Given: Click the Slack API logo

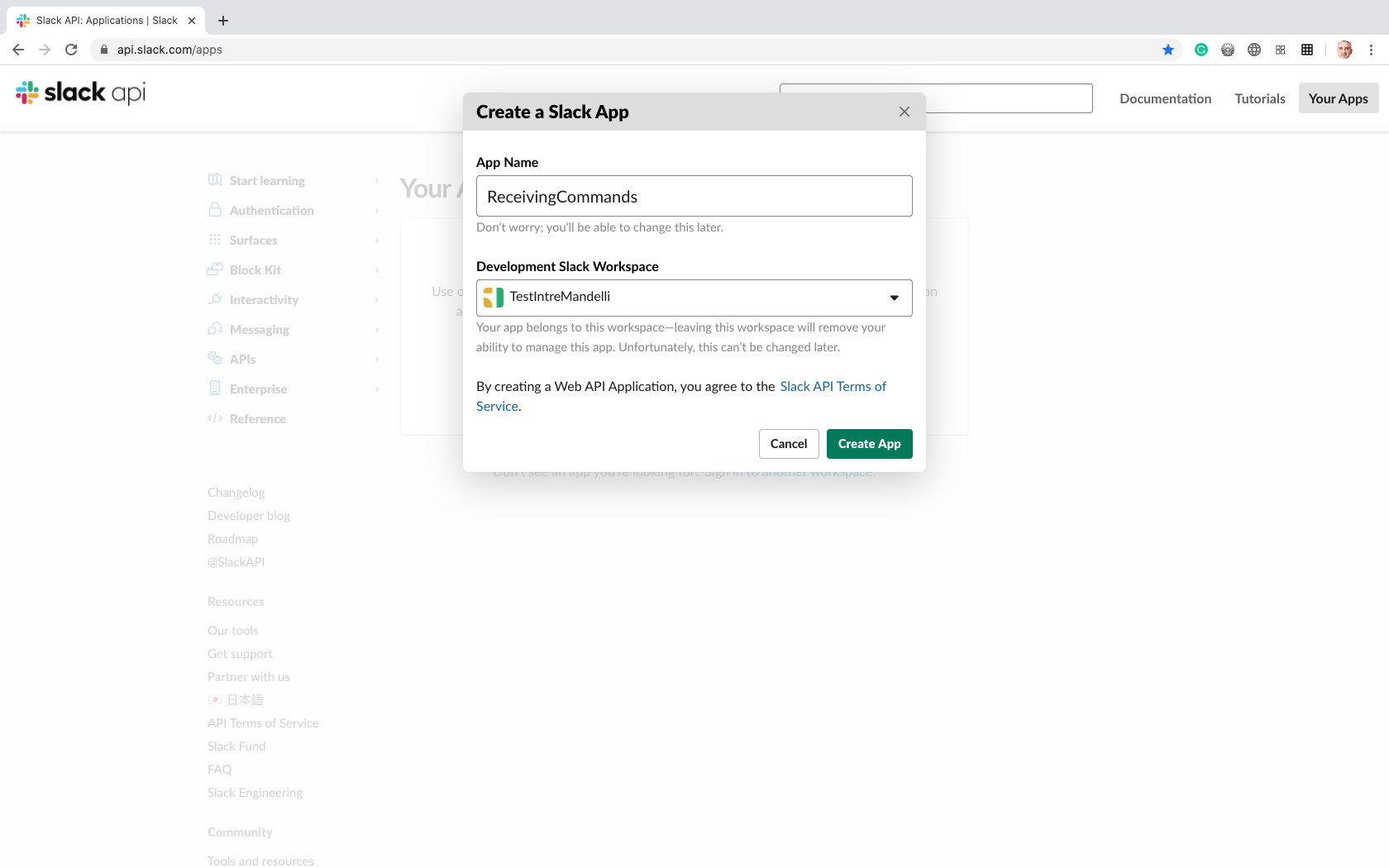Looking at the screenshot, I should [80, 93].
